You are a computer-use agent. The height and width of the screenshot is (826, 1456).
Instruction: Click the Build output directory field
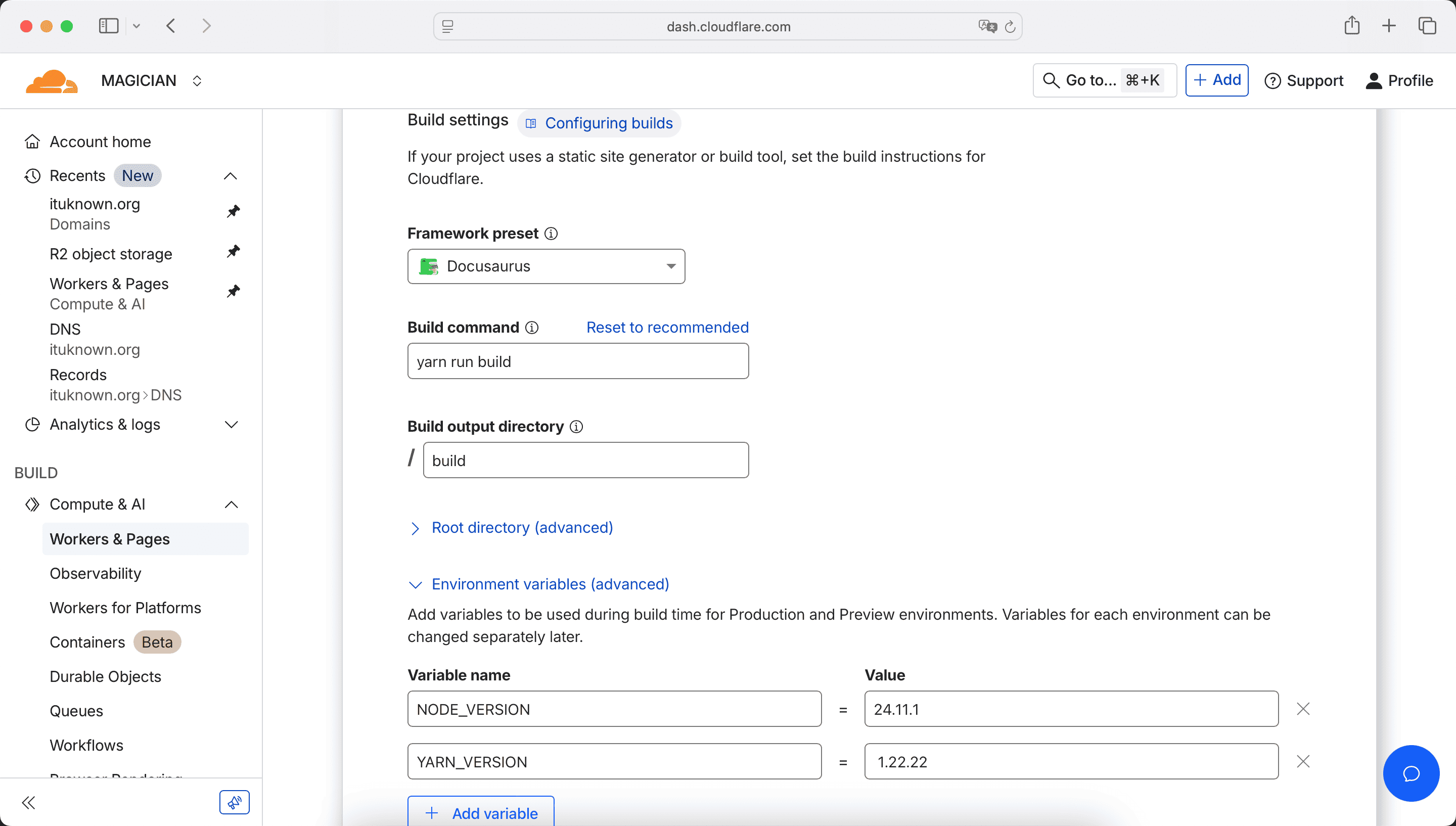tap(585, 460)
